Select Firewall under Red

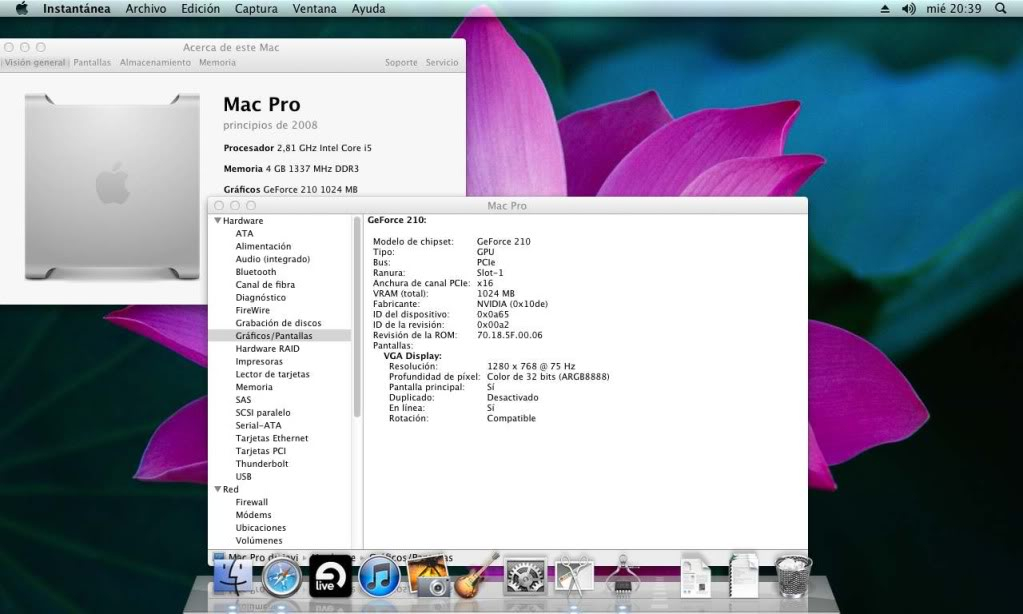[251, 502]
